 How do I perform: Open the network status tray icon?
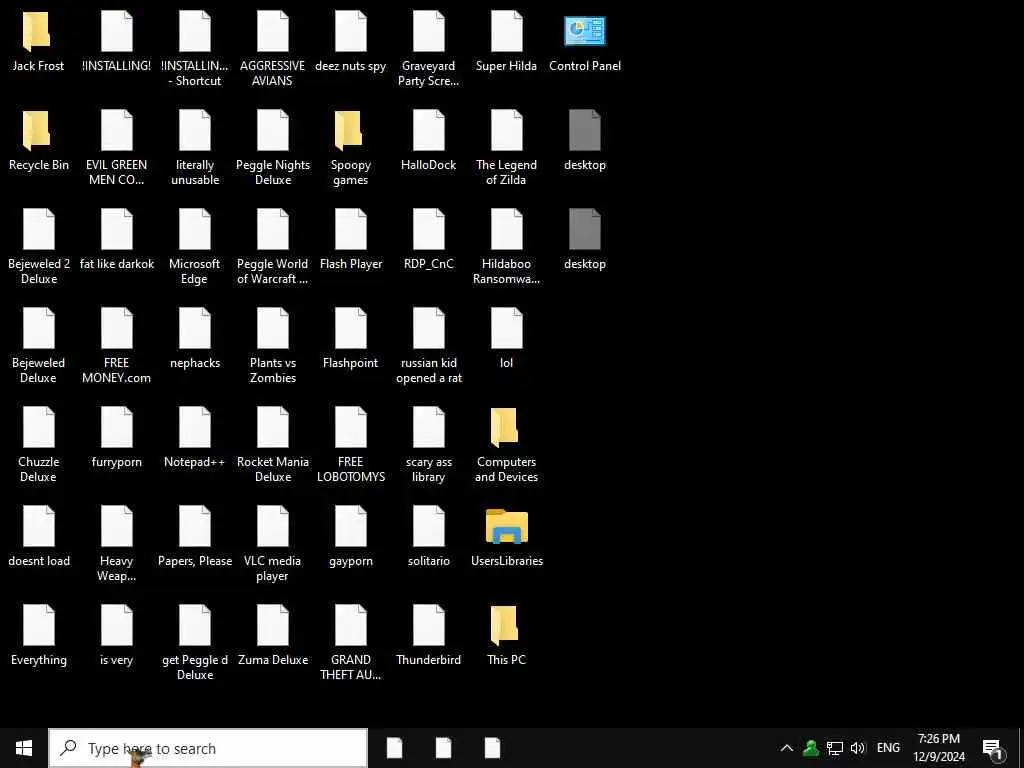(835, 748)
